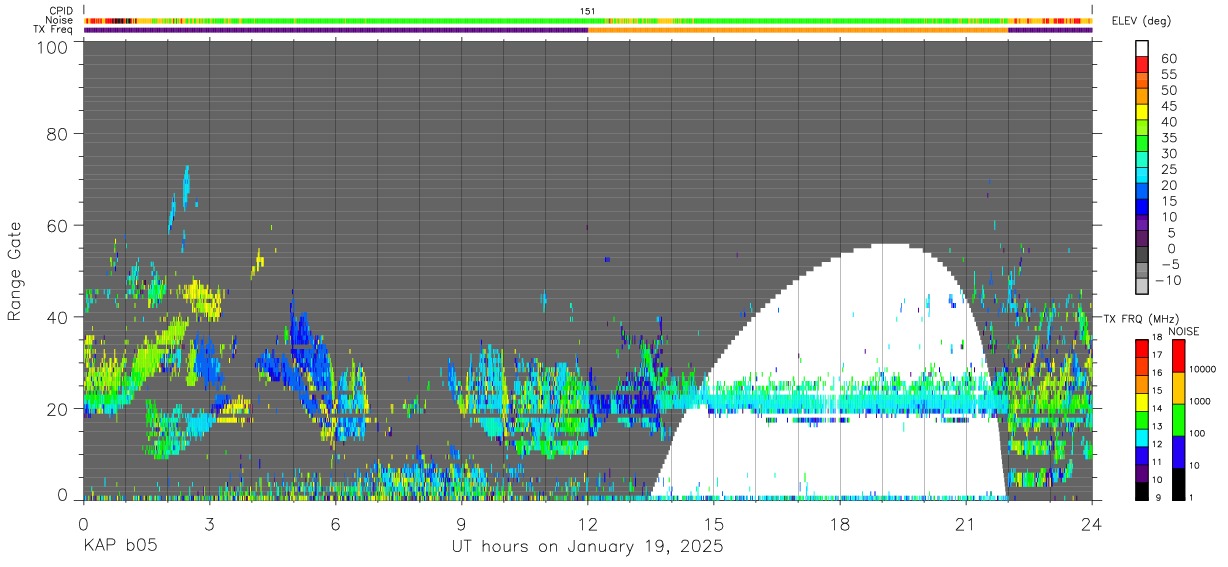Click the CPID label at top left

[61, 11]
